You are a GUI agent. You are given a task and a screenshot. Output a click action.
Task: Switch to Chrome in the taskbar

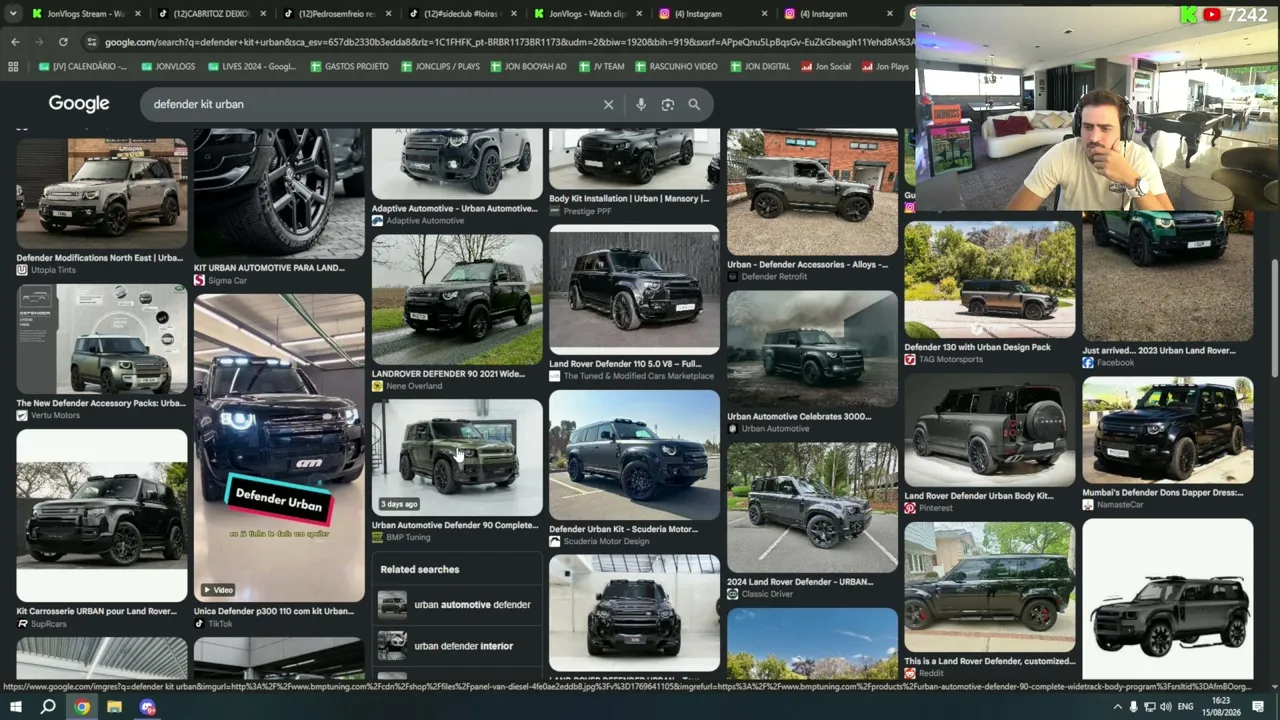pyautogui.click(x=82, y=707)
